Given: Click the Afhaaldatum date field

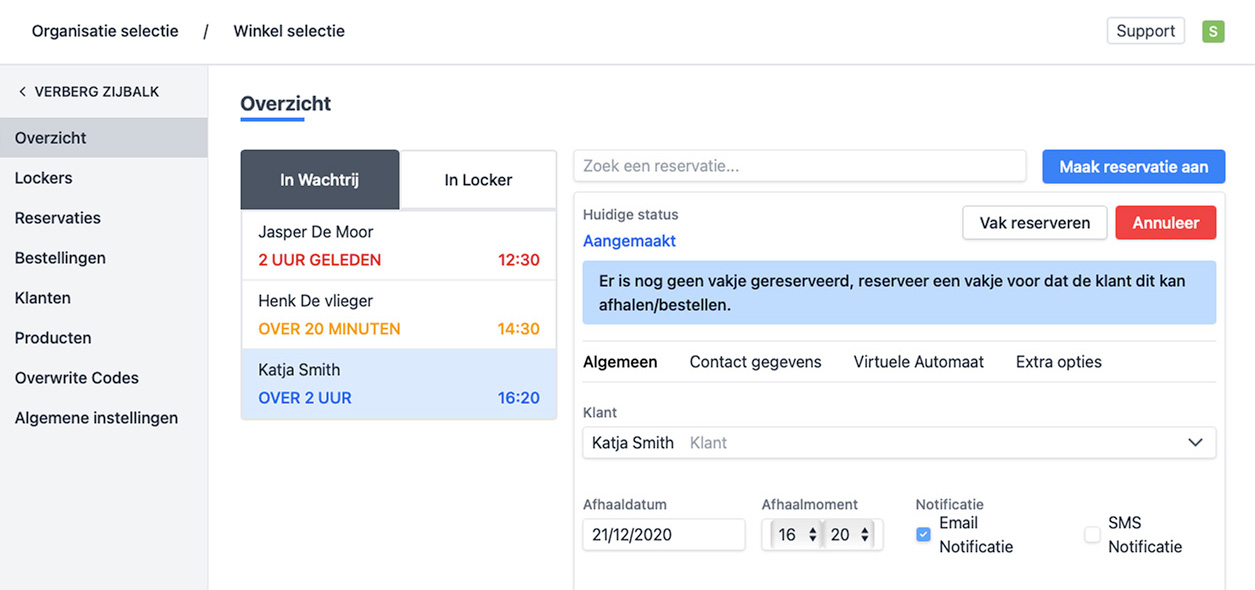Looking at the screenshot, I should (x=663, y=535).
